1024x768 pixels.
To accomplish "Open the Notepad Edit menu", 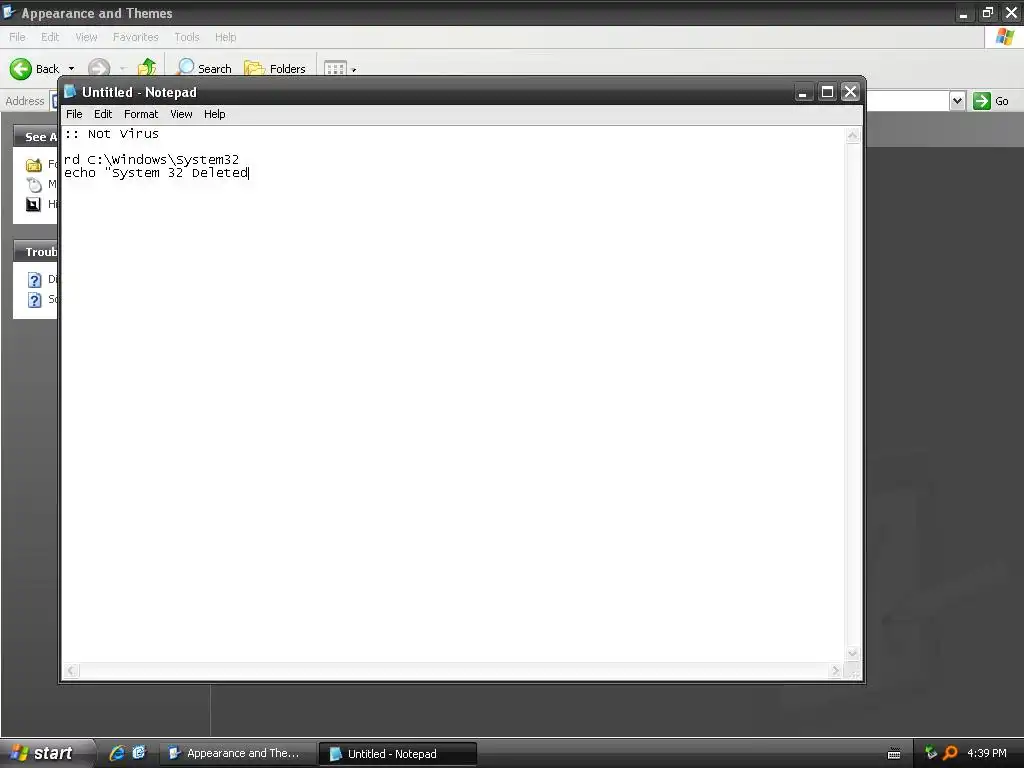I will coord(103,114).
